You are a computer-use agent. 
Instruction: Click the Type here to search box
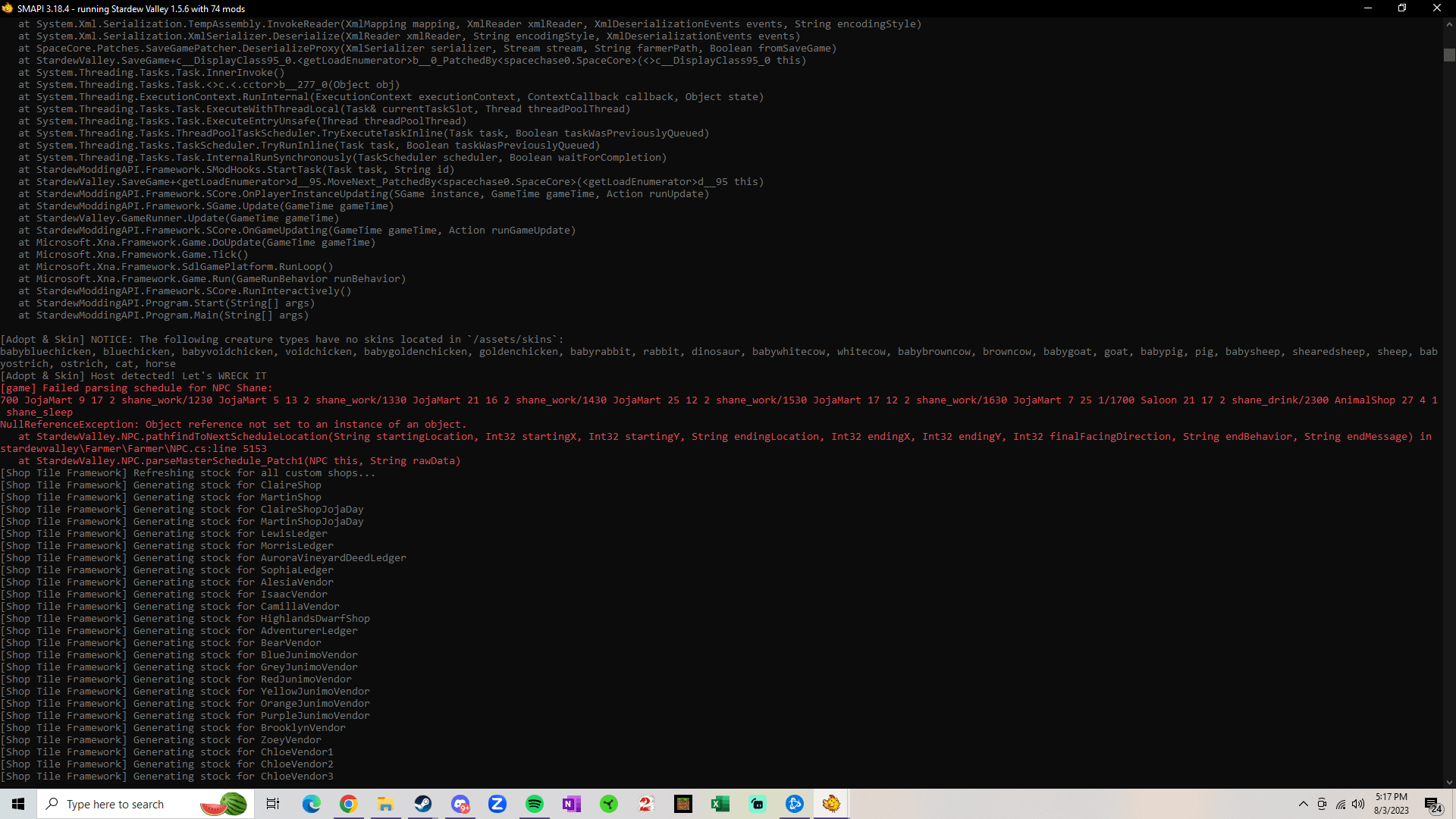144,804
